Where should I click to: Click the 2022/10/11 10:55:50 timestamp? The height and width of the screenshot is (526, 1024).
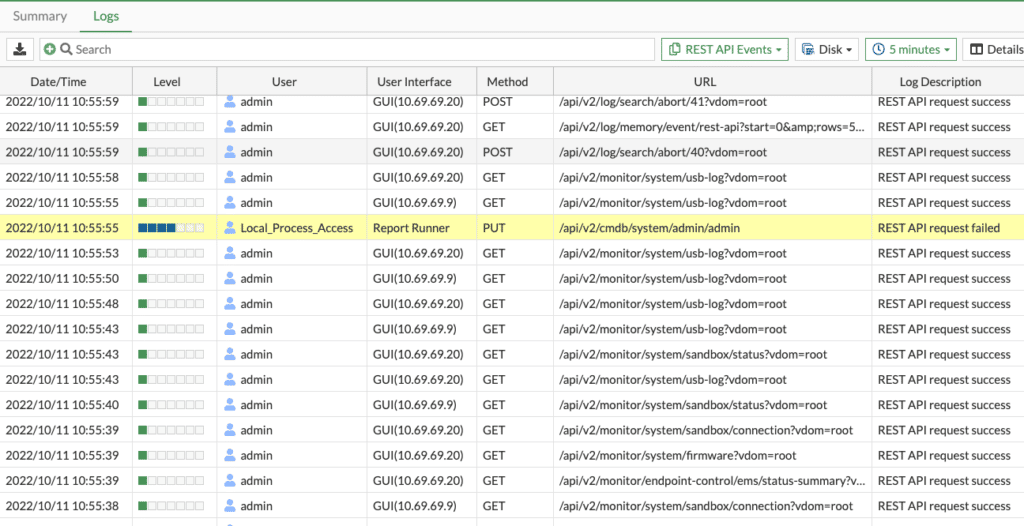click(x=62, y=278)
